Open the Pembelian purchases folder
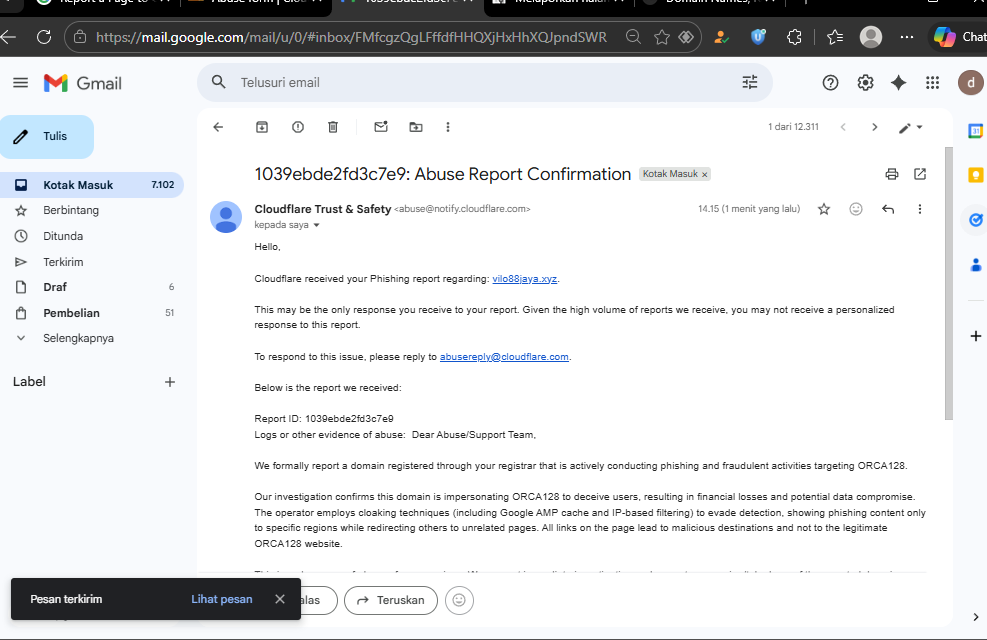 (71, 313)
